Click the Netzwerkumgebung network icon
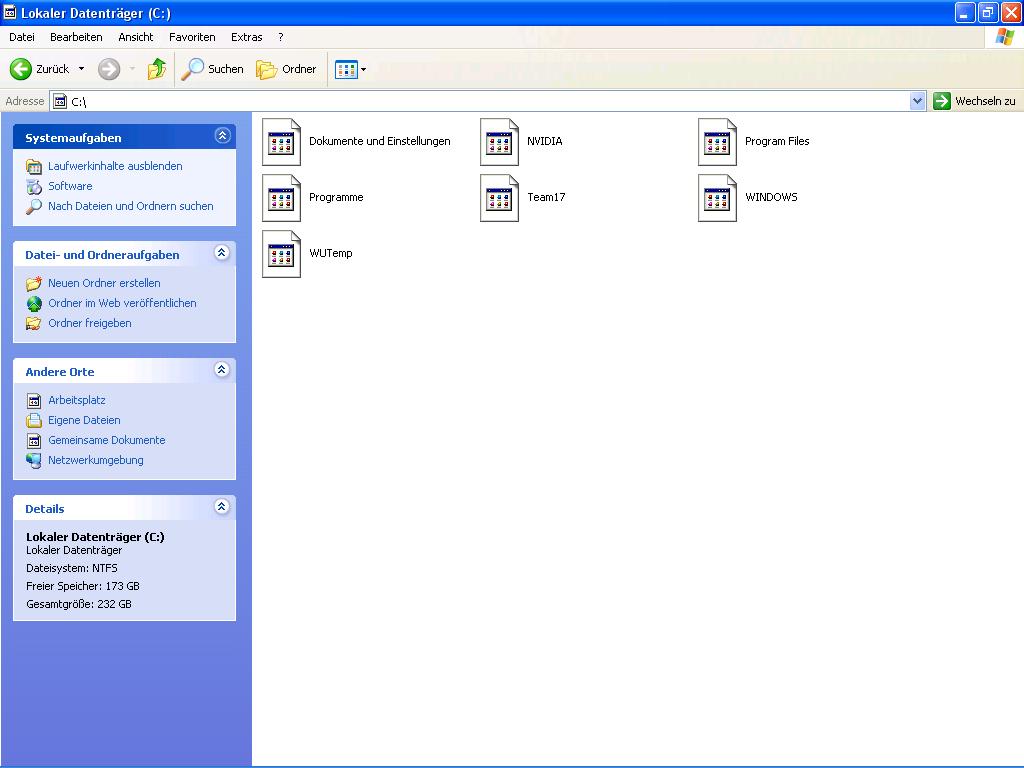Image resolution: width=1024 pixels, height=768 pixels. tap(34, 460)
